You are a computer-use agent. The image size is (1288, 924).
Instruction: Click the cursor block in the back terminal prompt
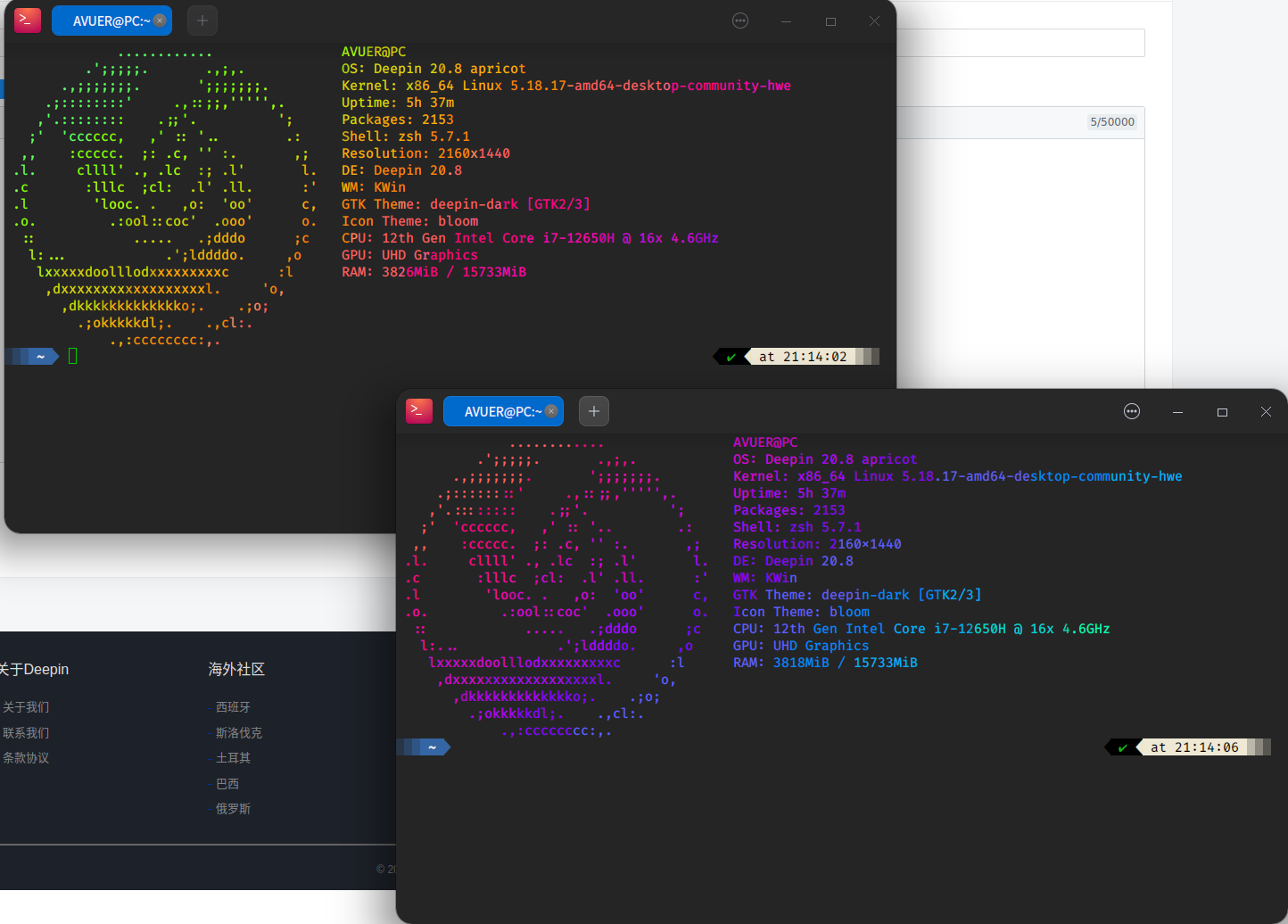(x=73, y=356)
